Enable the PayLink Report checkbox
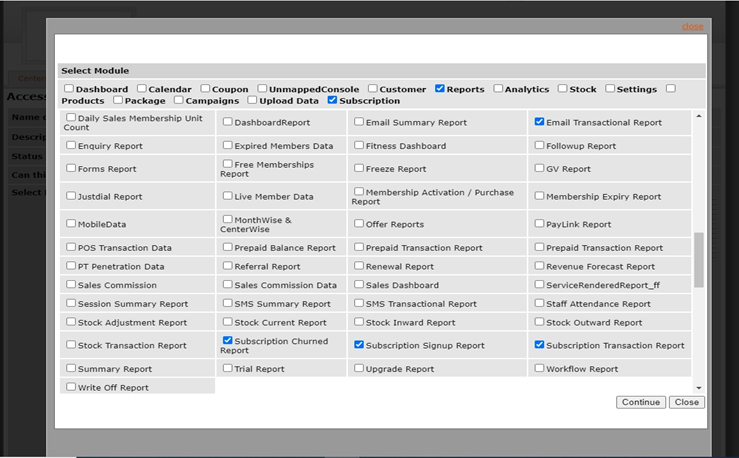Image resolution: width=739 pixels, height=458 pixels. pos(539,223)
